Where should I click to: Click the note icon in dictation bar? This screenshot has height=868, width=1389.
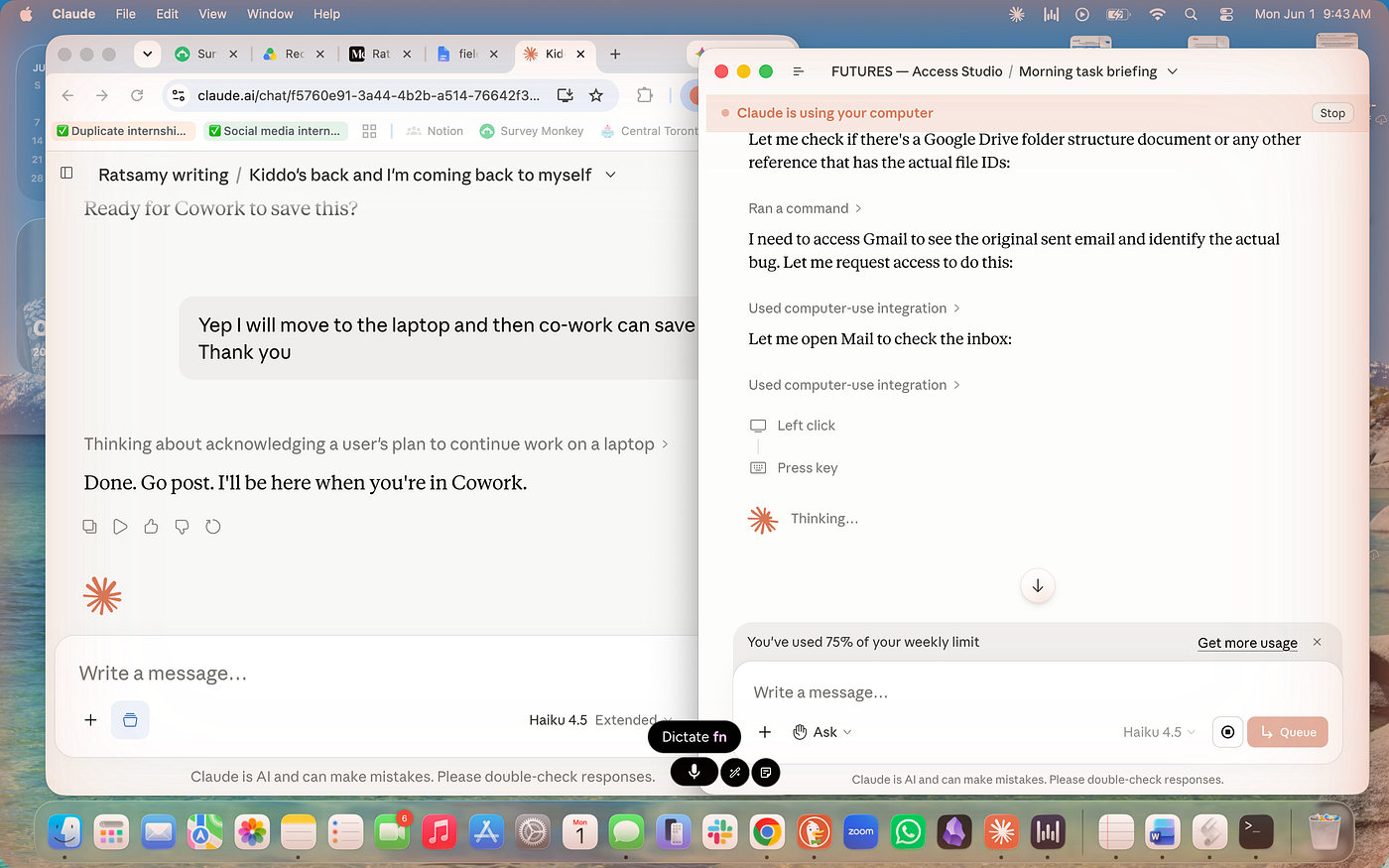tap(766, 772)
